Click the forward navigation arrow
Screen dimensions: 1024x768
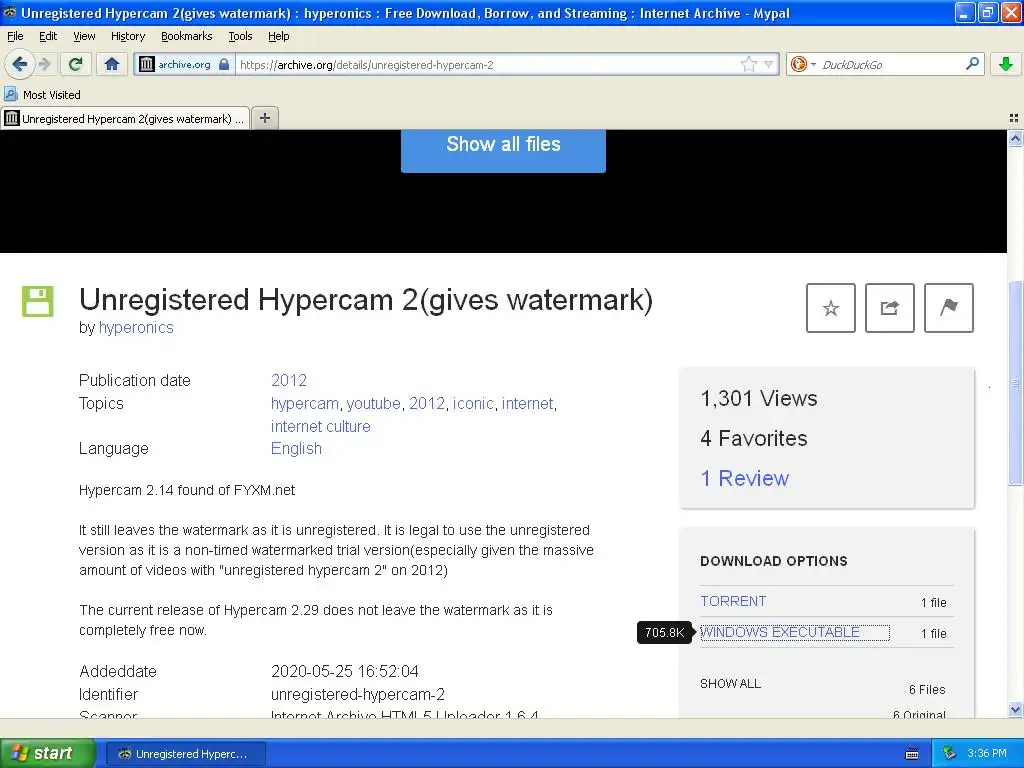44,64
